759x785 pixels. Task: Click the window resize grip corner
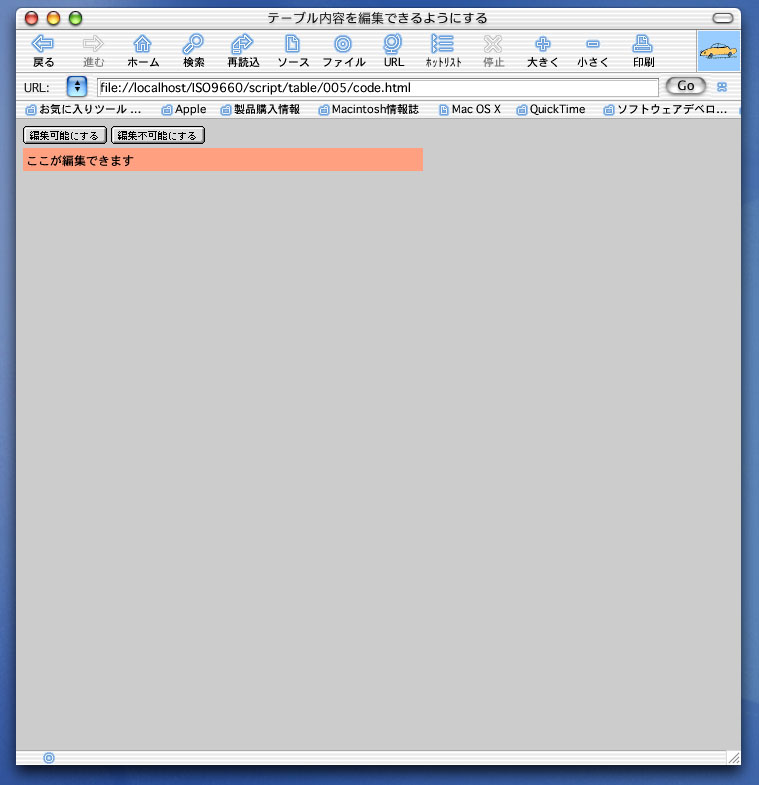tap(733, 758)
